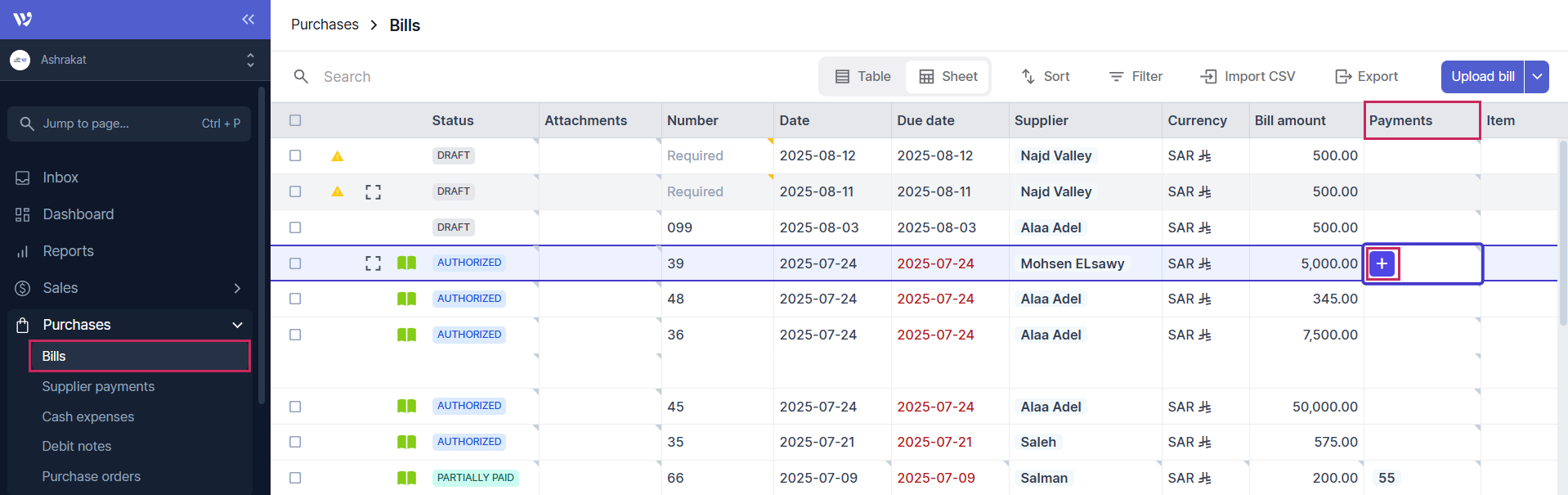Click the warning triangle on first draft bill
Image resolution: width=1568 pixels, height=495 pixels.
click(337, 155)
